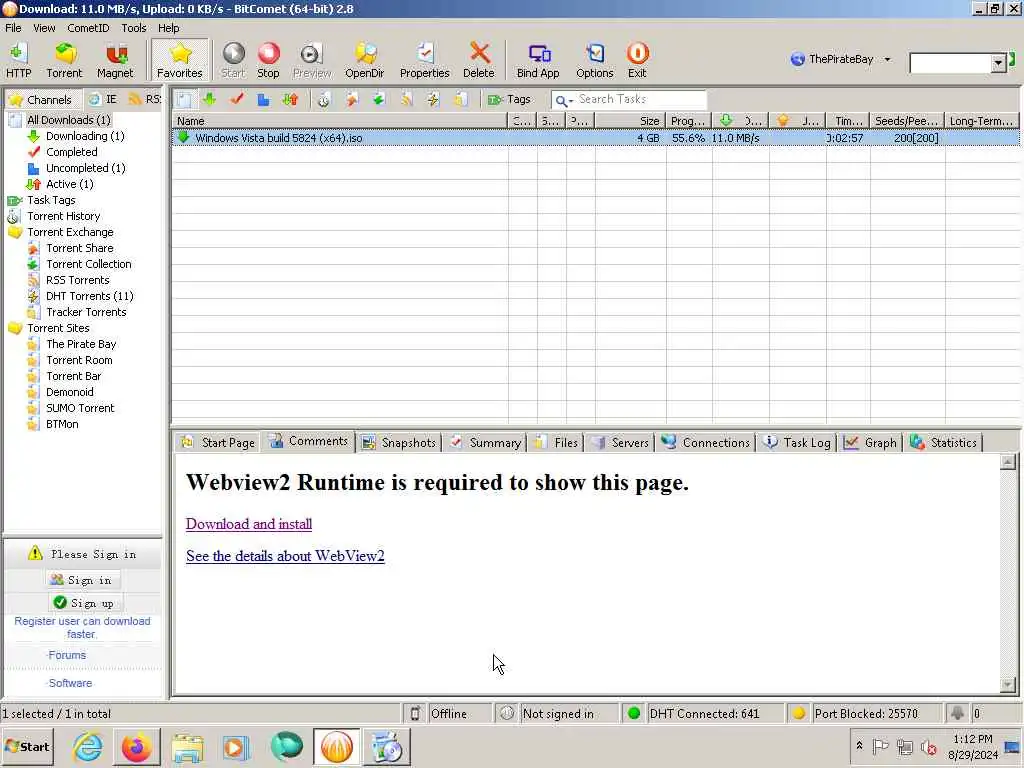
Task: Open the Tags filter button
Action: tap(509, 99)
